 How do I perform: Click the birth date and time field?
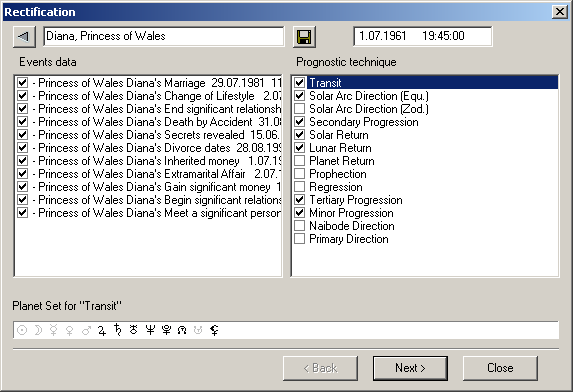[422, 36]
